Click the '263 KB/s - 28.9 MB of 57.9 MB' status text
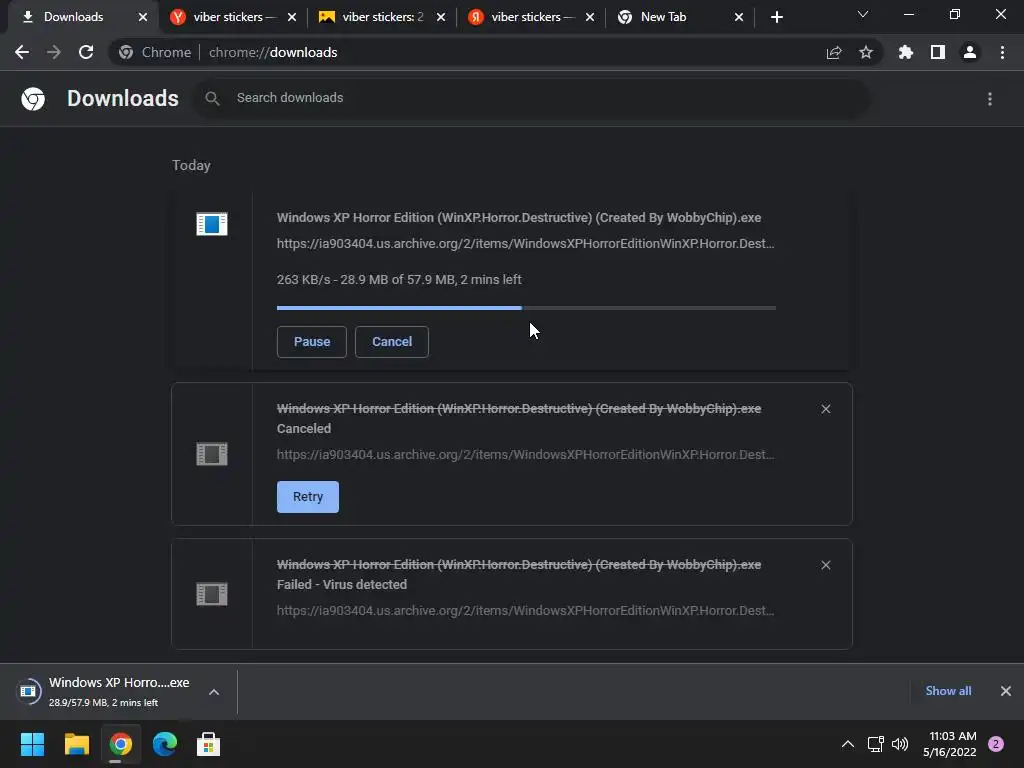Image resolution: width=1024 pixels, height=768 pixels. (399, 280)
